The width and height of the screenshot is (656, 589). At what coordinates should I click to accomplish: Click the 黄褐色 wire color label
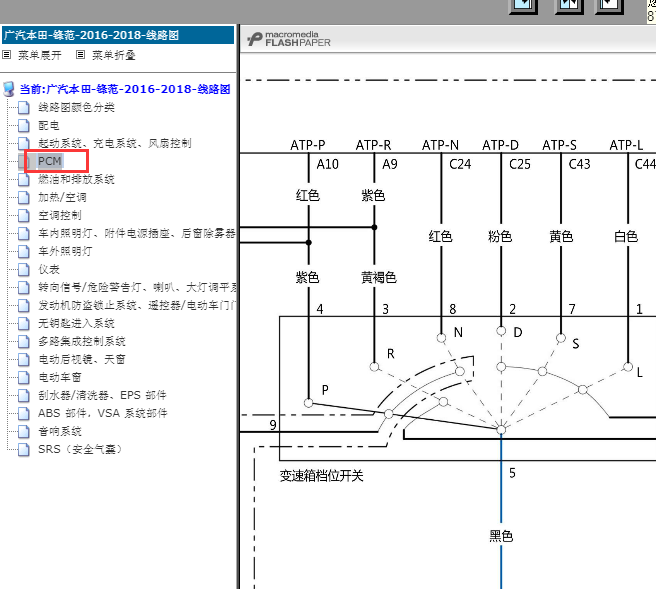tap(379, 277)
